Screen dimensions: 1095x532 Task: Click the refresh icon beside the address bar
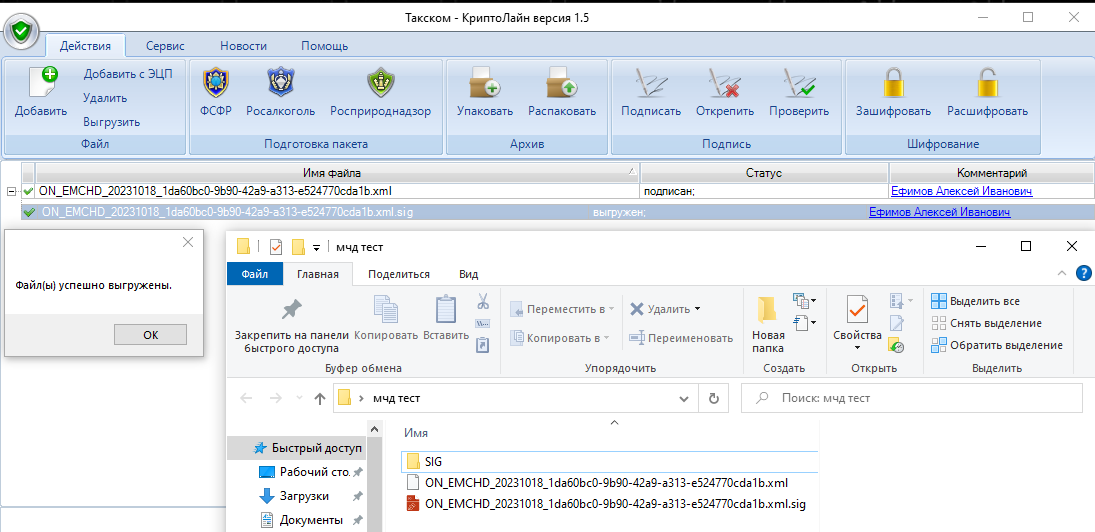[714, 399]
